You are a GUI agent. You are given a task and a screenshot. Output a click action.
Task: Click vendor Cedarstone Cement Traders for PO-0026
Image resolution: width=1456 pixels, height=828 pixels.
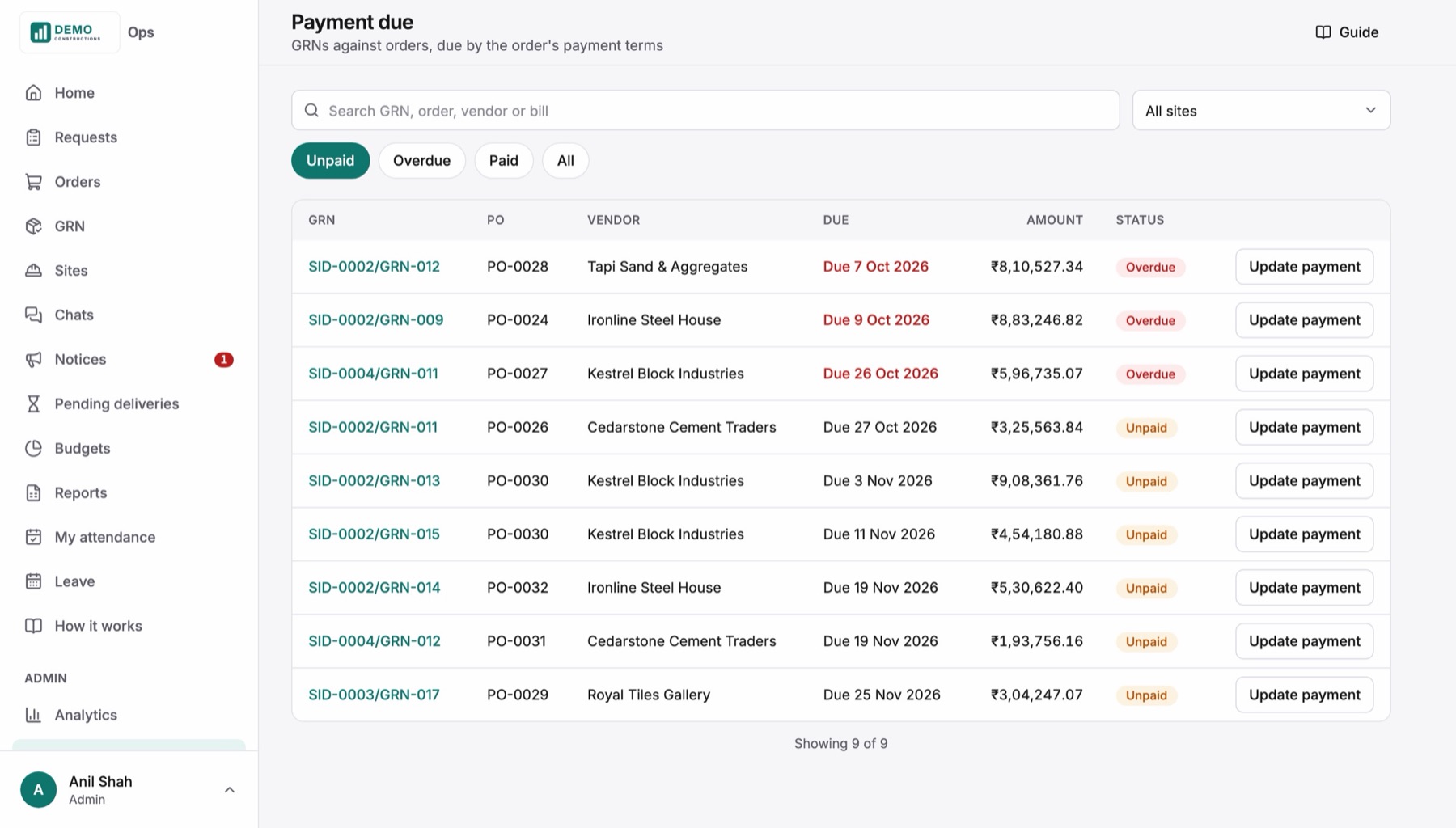681,428
